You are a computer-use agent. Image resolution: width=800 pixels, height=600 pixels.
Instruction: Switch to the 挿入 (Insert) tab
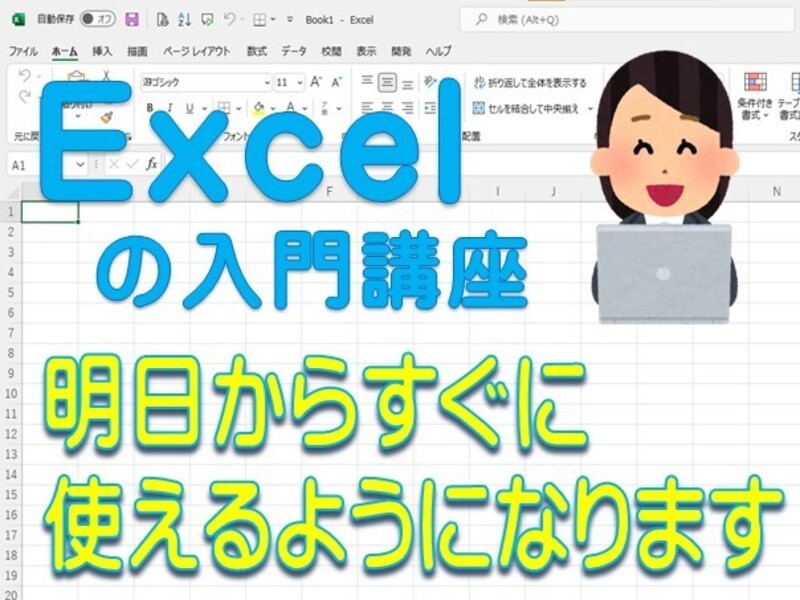tap(102, 51)
